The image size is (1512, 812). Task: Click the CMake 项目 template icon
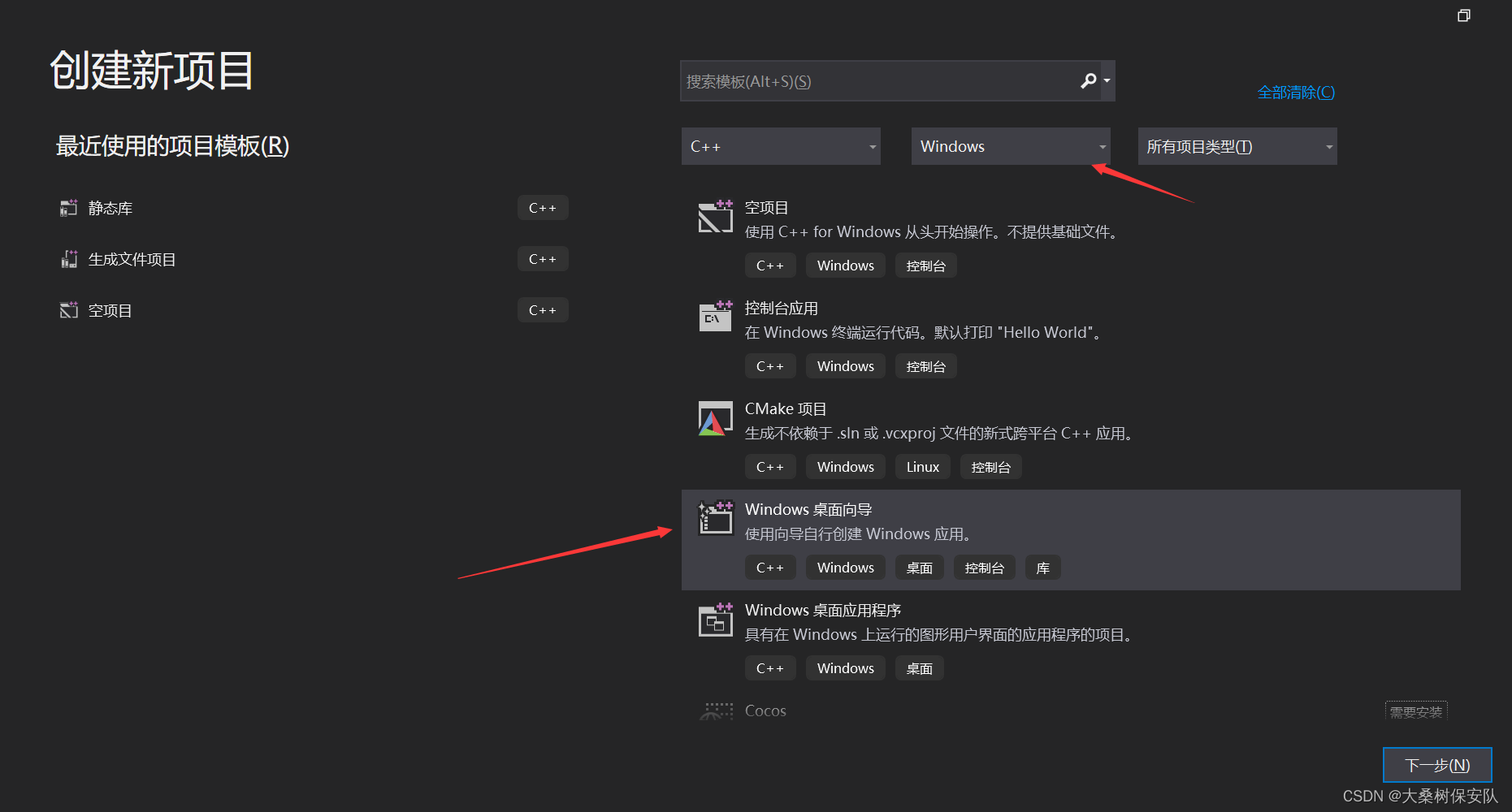point(716,418)
